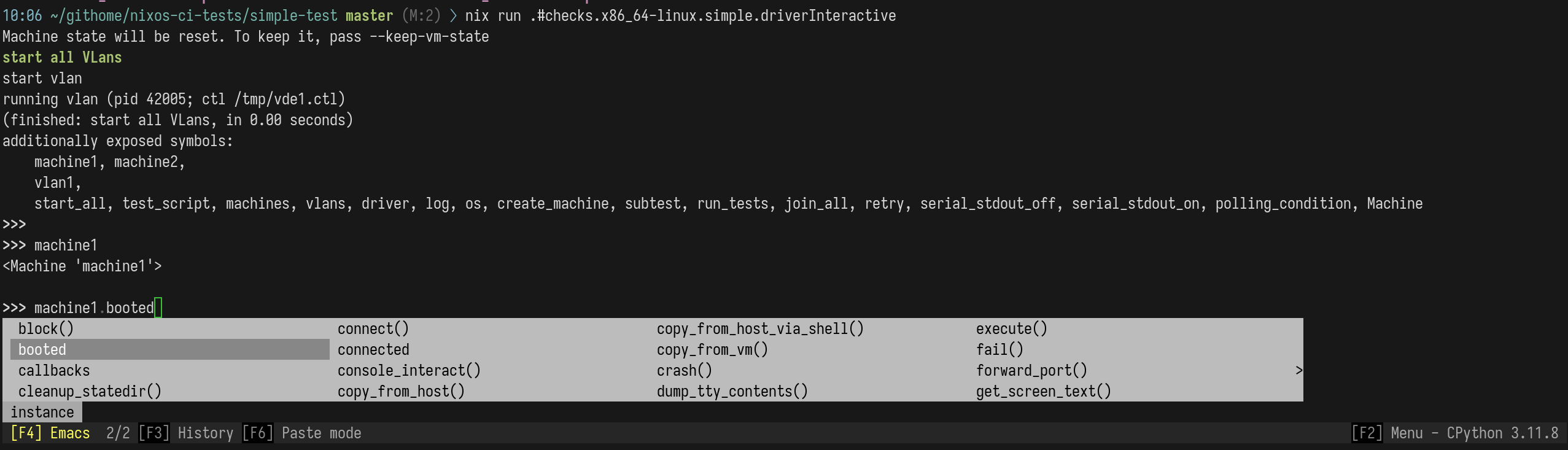Select the crash() completion
The height and width of the screenshot is (450, 1568).
(683, 370)
